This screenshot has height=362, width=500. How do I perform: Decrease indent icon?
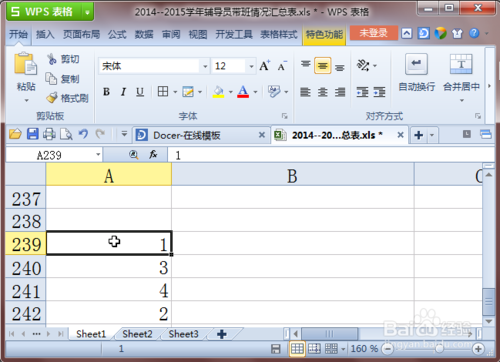pyautogui.click(x=362, y=92)
